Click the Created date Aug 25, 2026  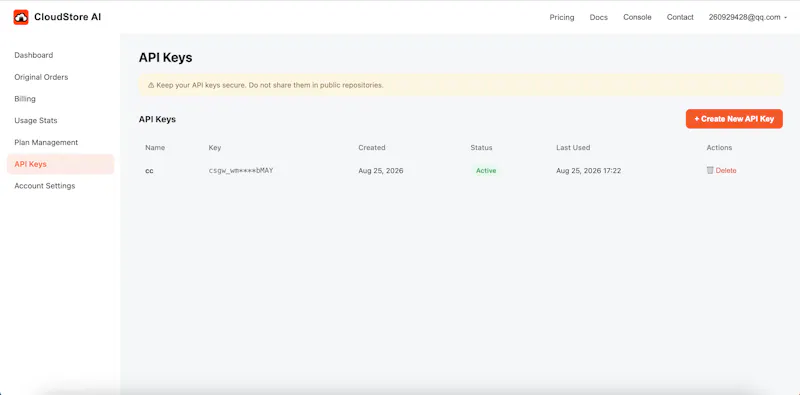[x=381, y=171]
